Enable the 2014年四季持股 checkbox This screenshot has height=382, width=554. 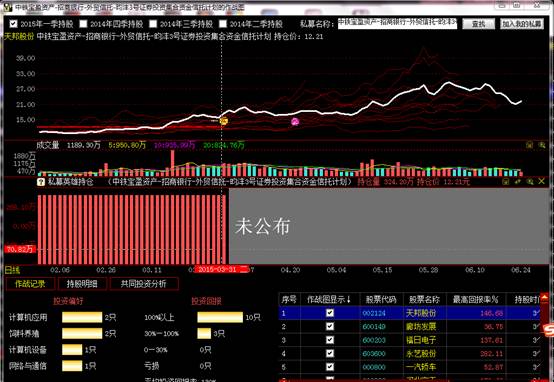(x=83, y=24)
